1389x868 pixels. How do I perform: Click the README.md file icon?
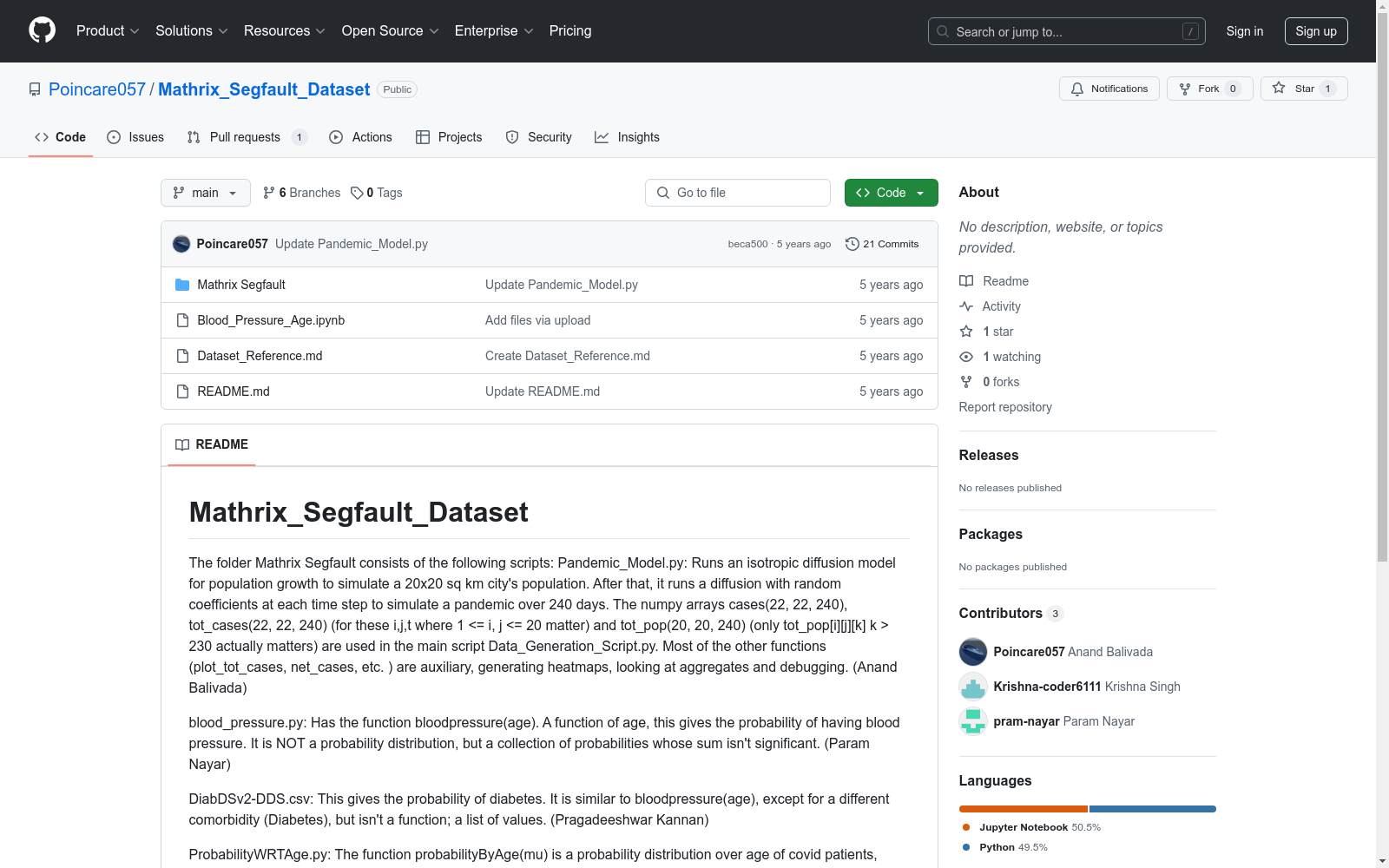tap(182, 391)
